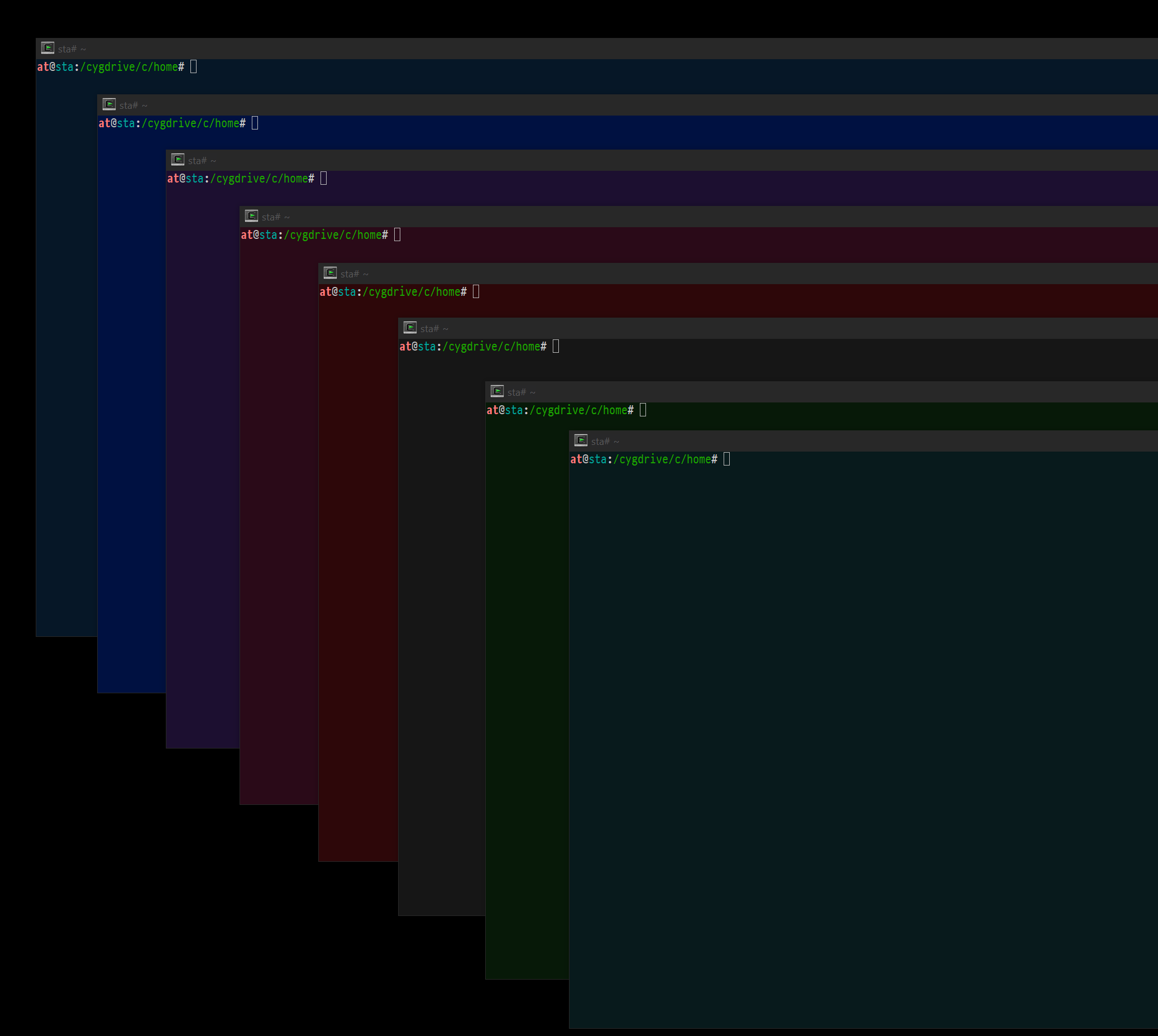Viewport: 1158px width, 1036px height.
Task: Click the purple terminal's 'sta# ~' title
Action: click(x=202, y=161)
